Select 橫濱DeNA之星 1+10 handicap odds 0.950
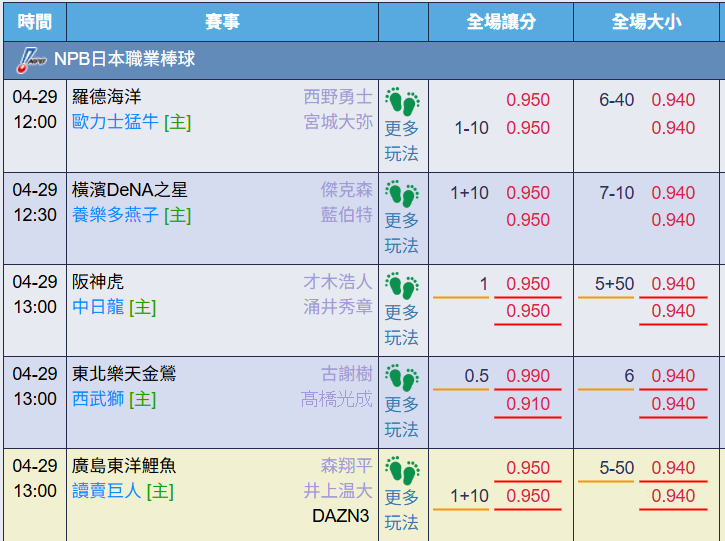725x541 pixels. pos(528,193)
